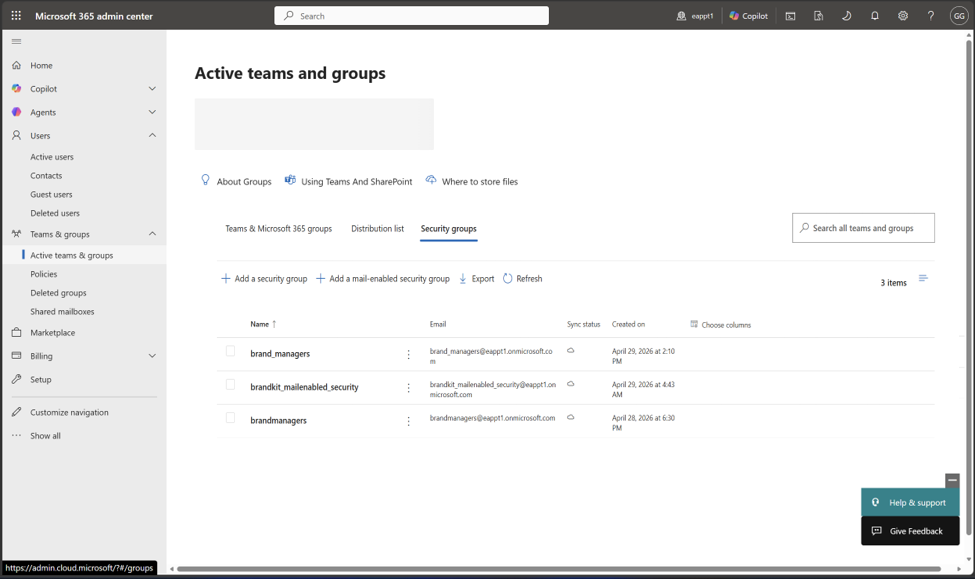This screenshot has height=579, width=975.
Task: Collapse the Teams & groups section
Action: tap(152, 234)
